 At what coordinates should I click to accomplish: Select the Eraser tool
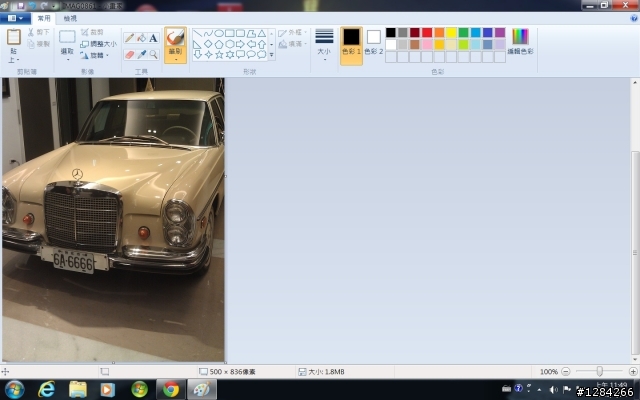pos(129,54)
